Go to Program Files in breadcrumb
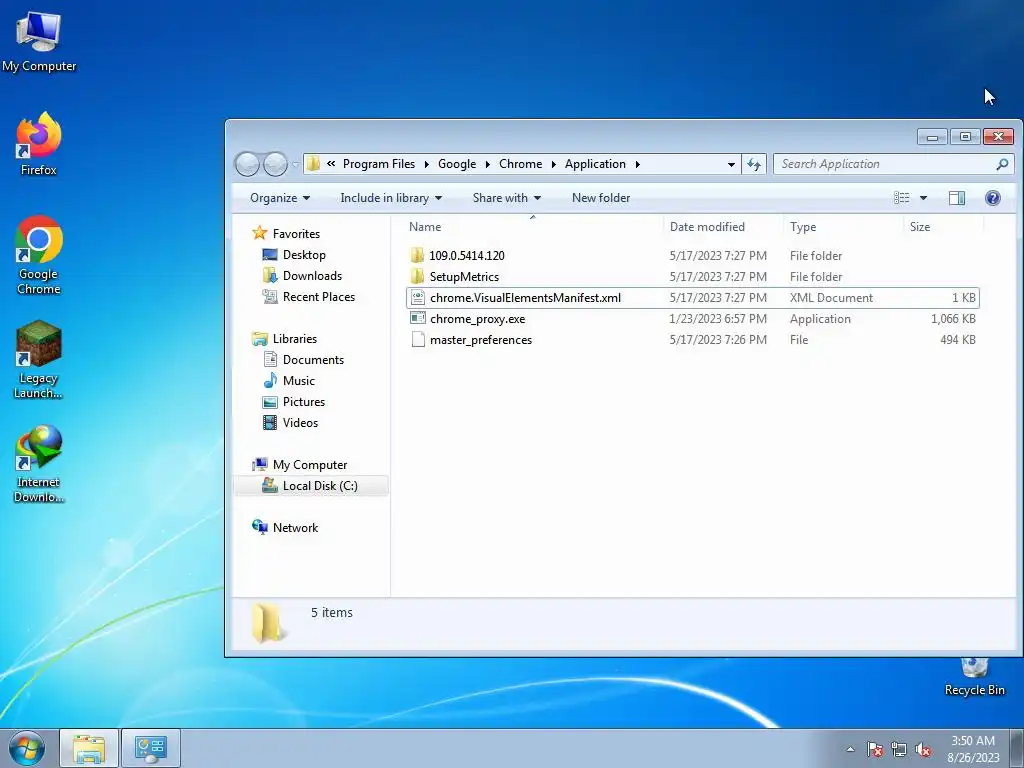 379,164
